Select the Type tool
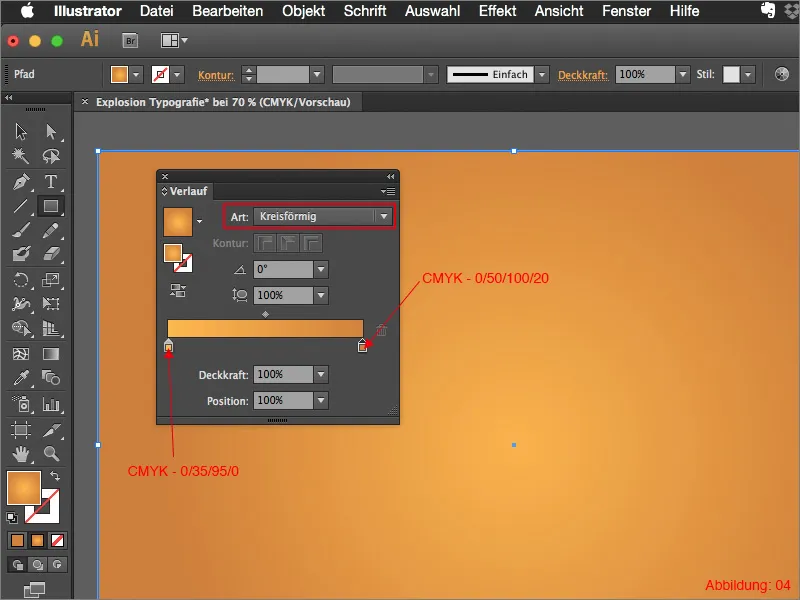 (x=51, y=182)
